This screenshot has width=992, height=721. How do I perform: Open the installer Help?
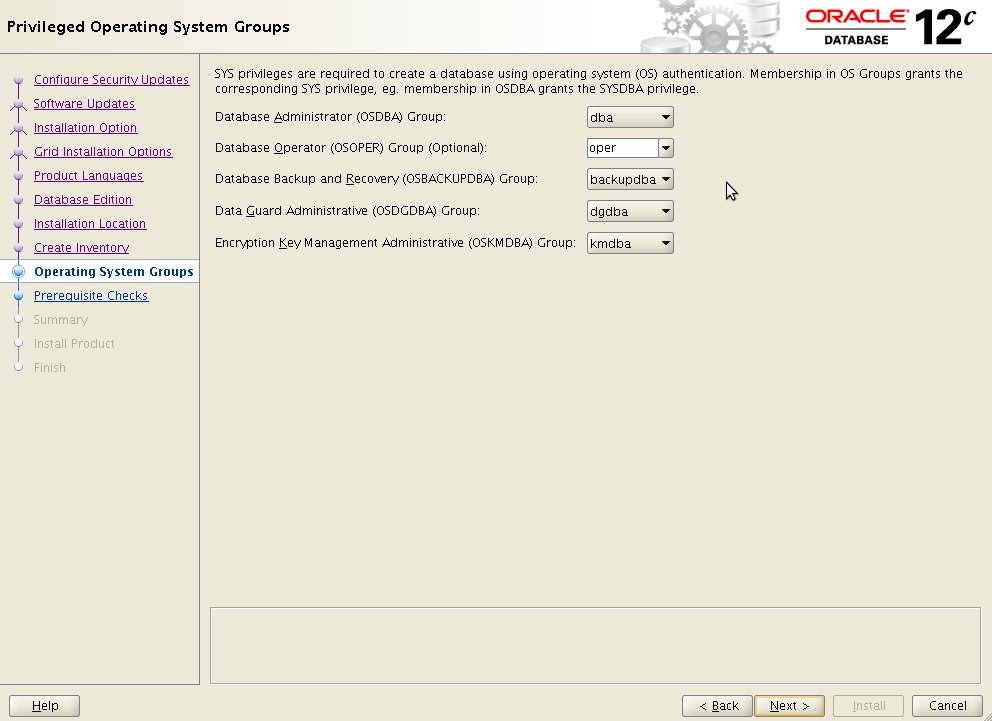point(44,705)
